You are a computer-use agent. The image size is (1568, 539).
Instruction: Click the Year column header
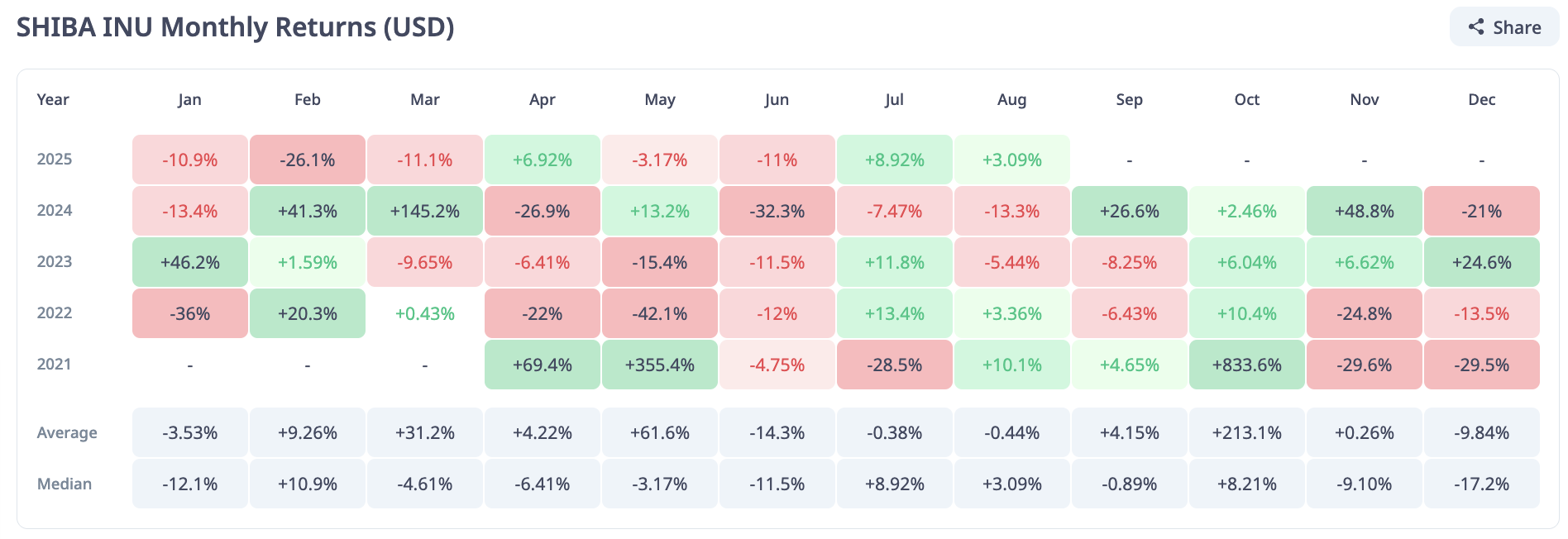(x=53, y=99)
